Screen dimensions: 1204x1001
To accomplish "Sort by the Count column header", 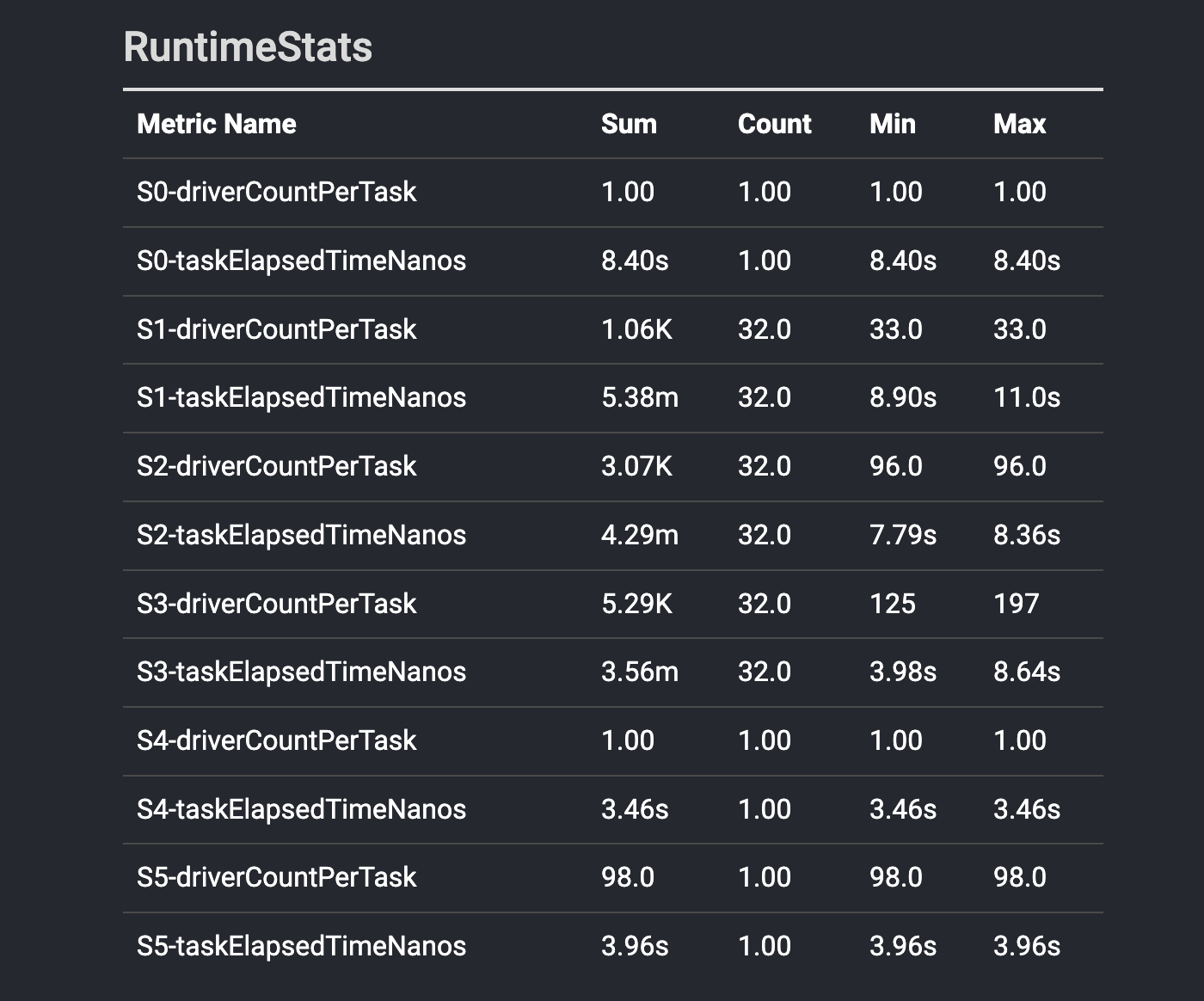I will [773, 124].
